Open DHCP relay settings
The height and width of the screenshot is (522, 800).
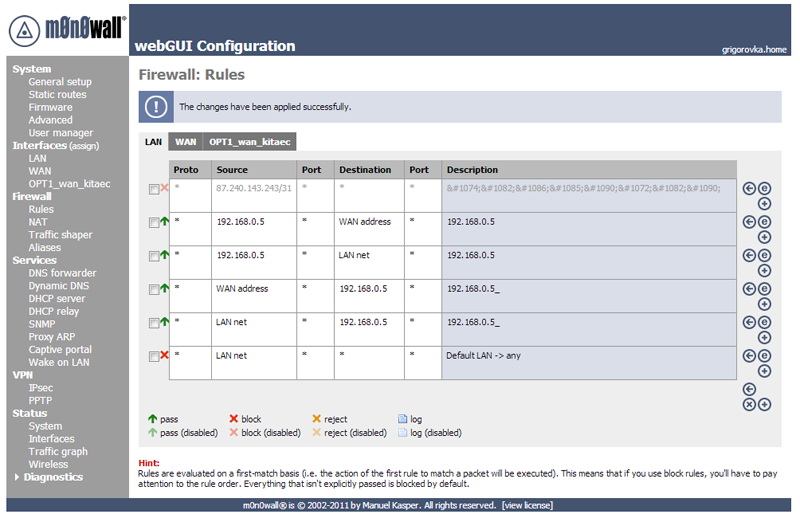coord(54,311)
